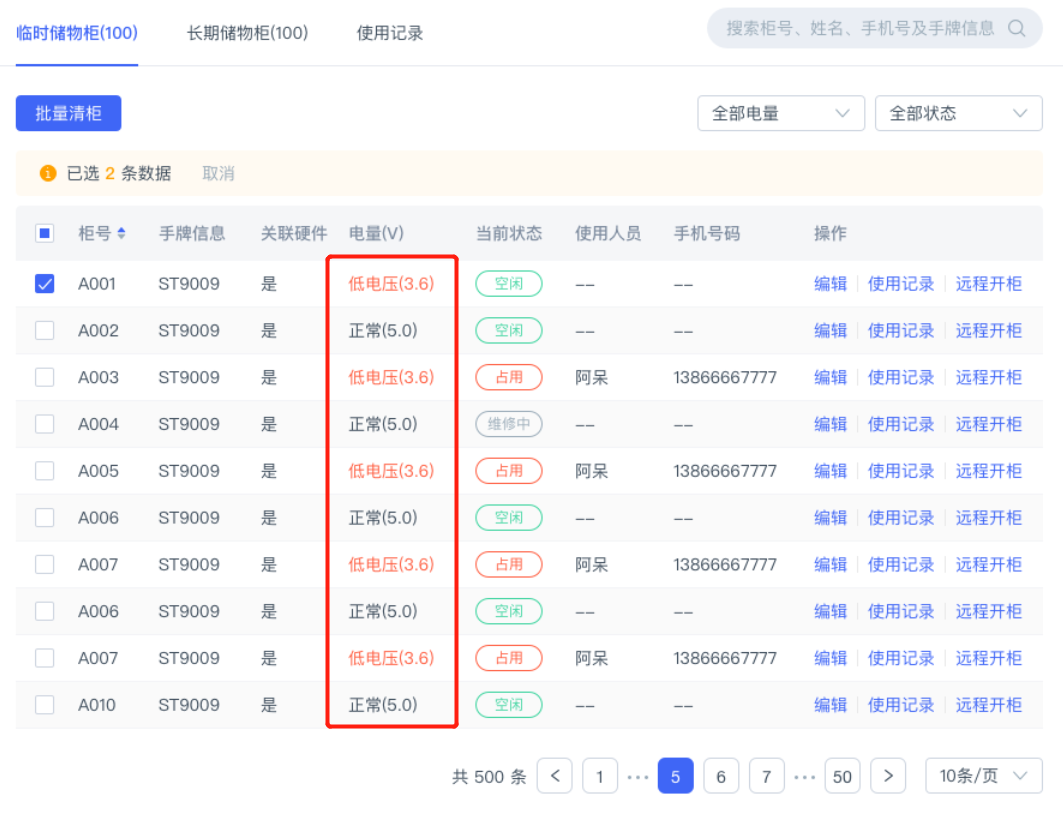Click the 共 500 条 total count

489,777
